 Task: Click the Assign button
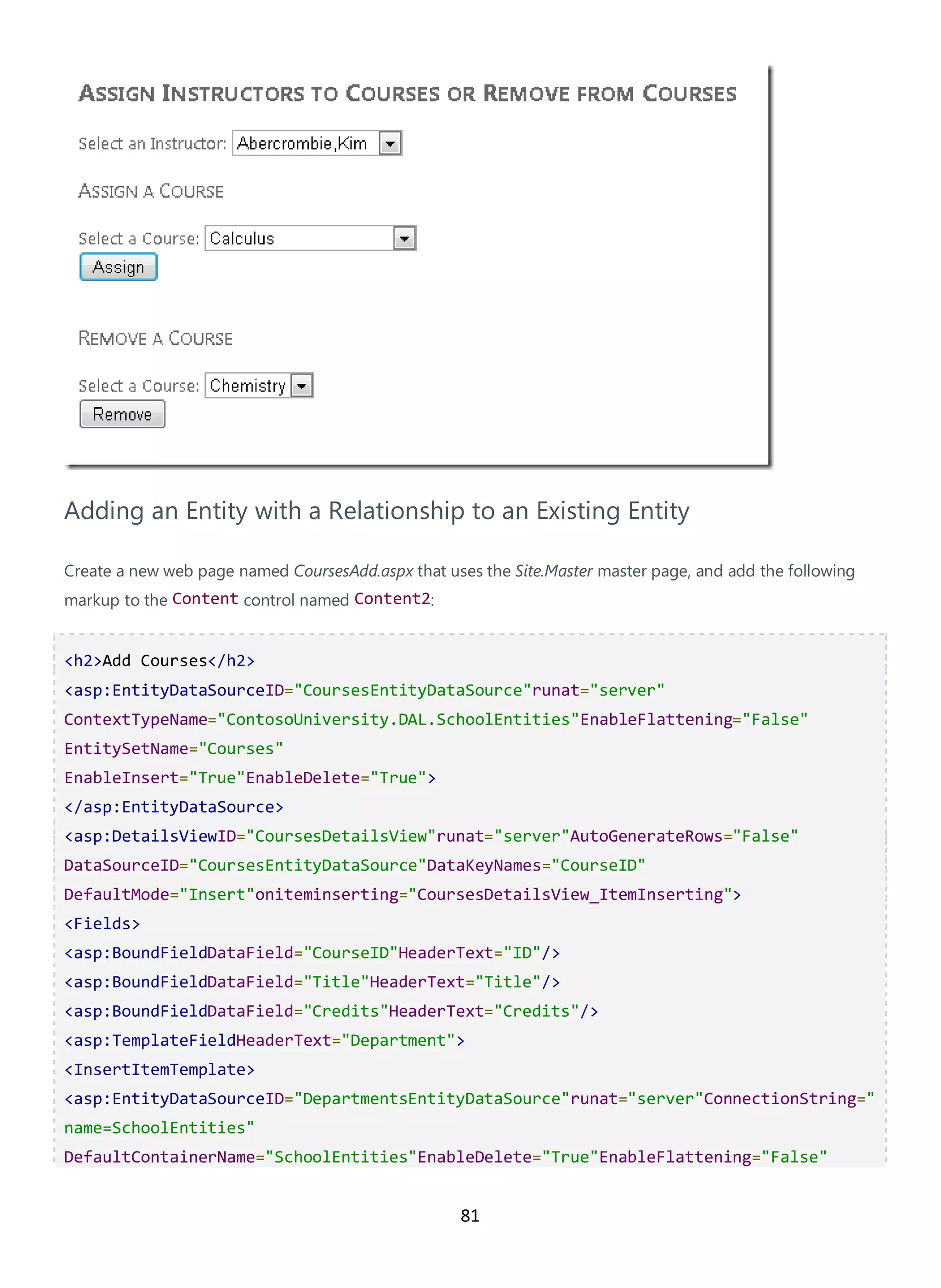coord(119,267)
